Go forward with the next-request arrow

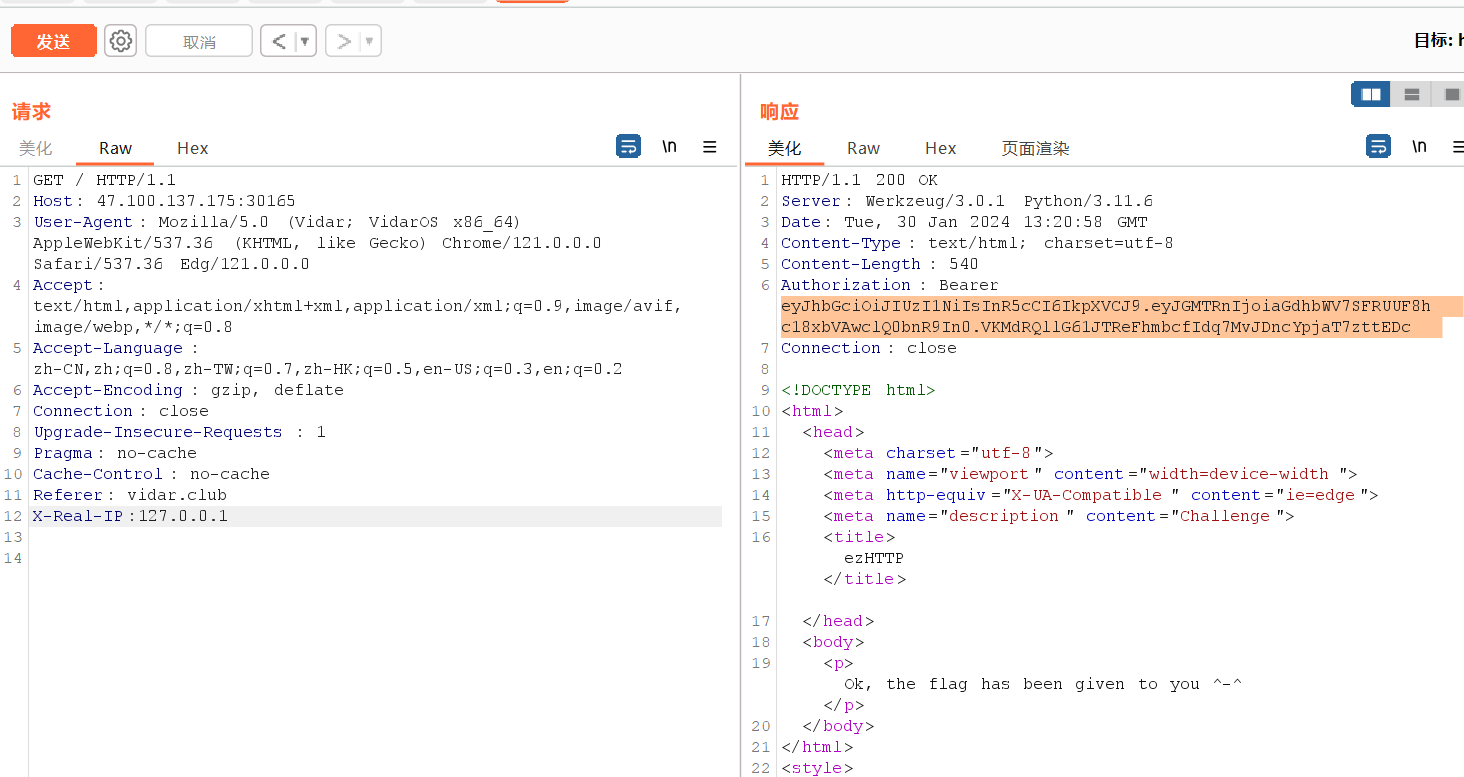[x=344, y=41]
